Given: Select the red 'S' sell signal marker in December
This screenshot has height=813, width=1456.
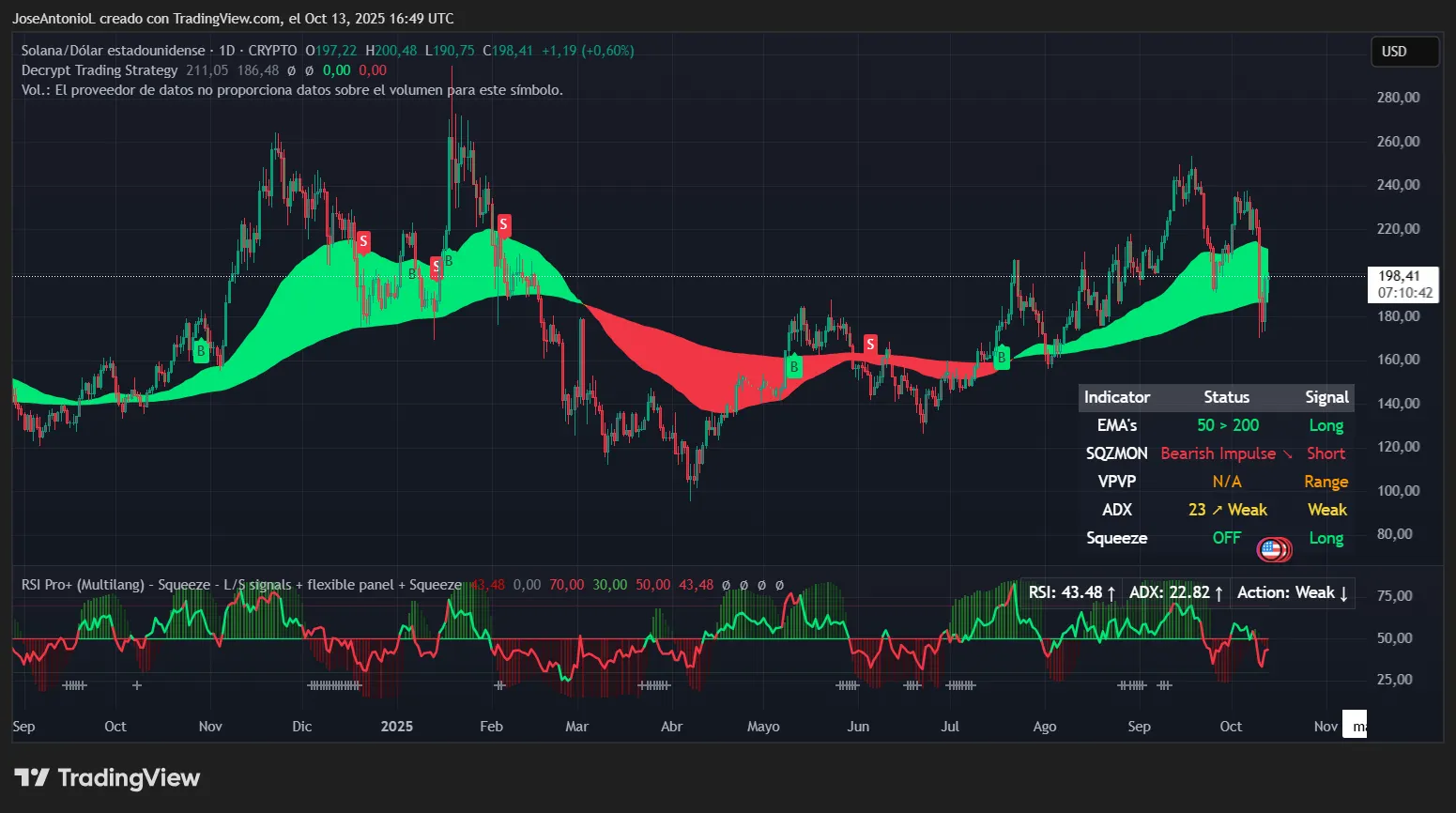Looking at the screenshot, I should pos(363,242).
